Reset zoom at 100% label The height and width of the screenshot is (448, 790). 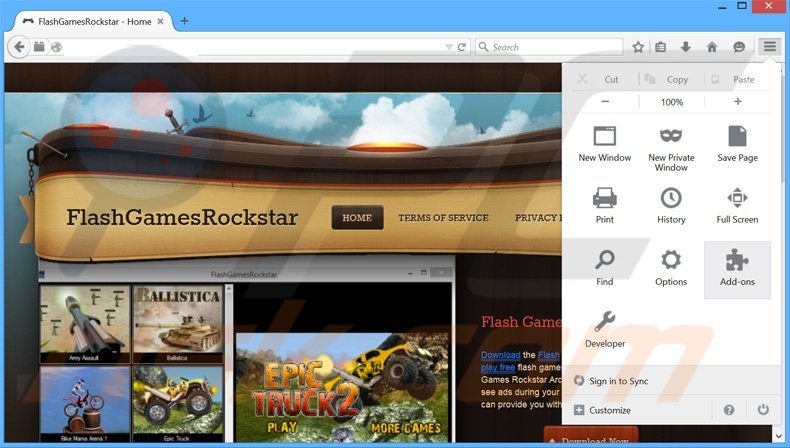(672, 102)
